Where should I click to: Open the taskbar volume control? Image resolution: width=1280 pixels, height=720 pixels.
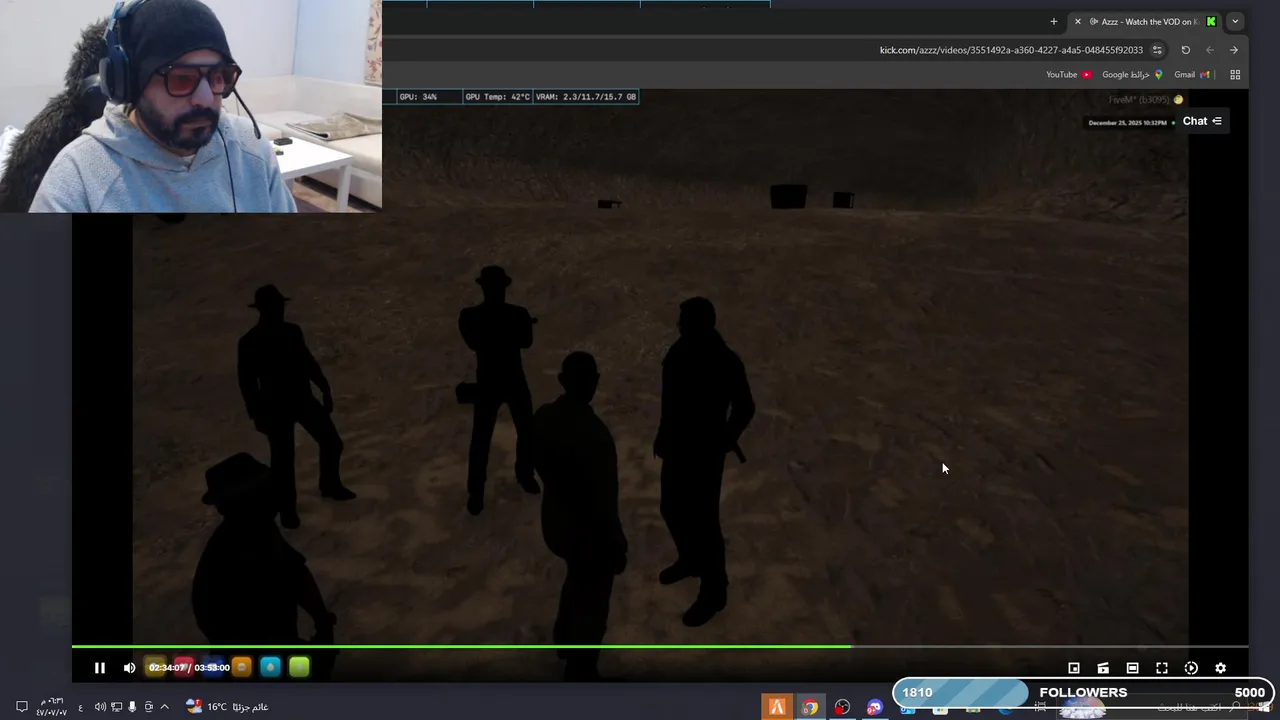[100, 707]
